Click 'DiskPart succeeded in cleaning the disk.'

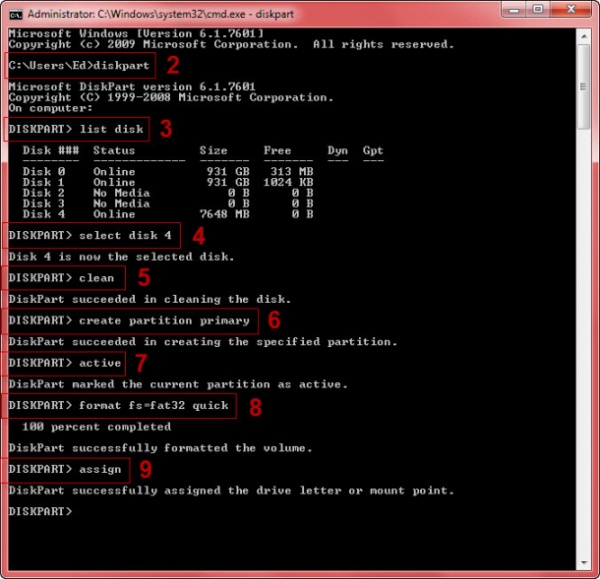point(150,299)
